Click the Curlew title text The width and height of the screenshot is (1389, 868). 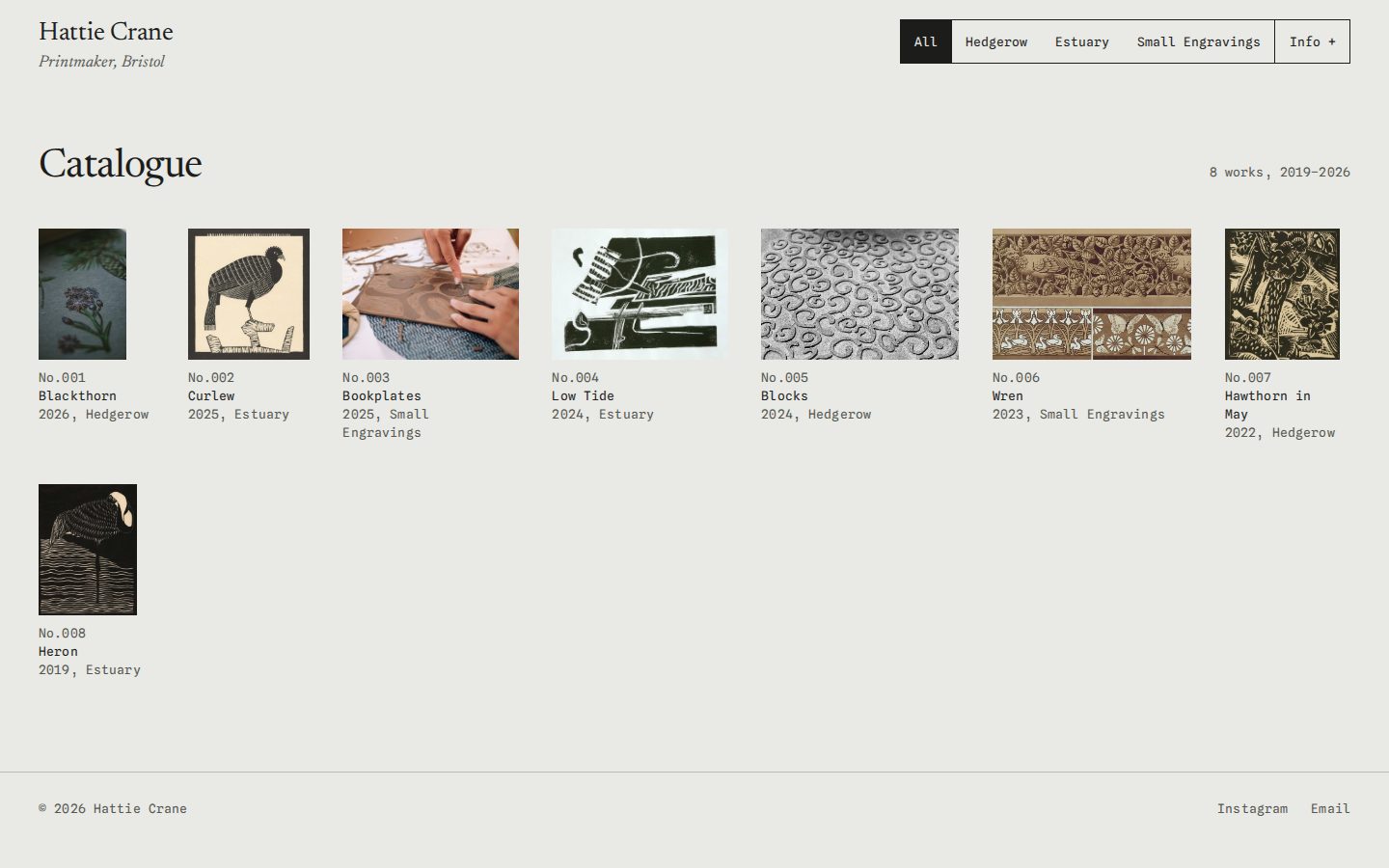pos(211,395)
